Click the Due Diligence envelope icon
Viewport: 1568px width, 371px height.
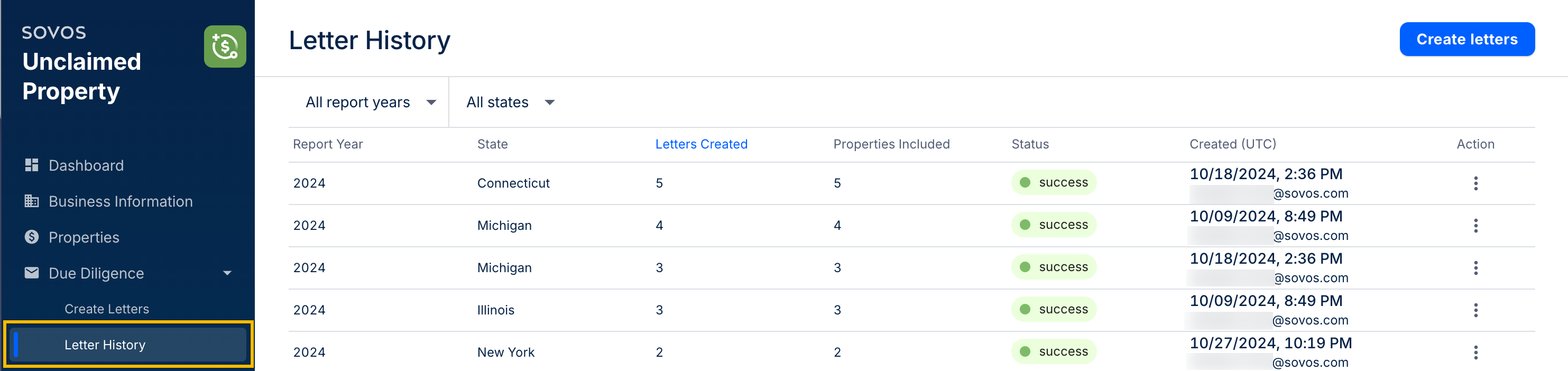click(32, 273)
